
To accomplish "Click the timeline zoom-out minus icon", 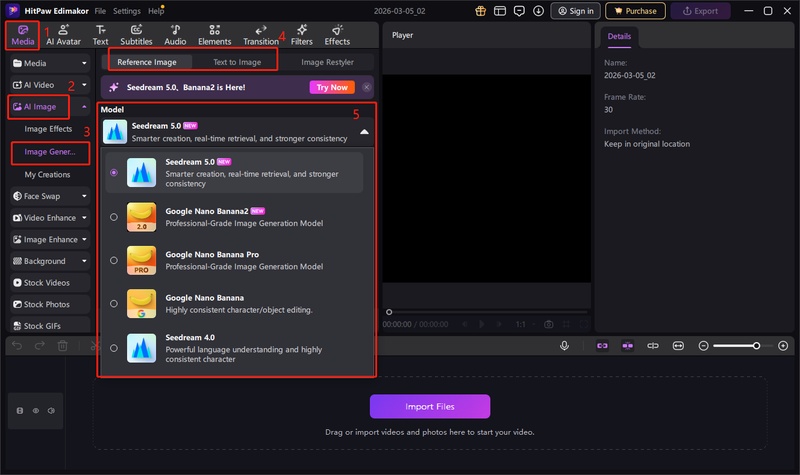I will point(703,345).
